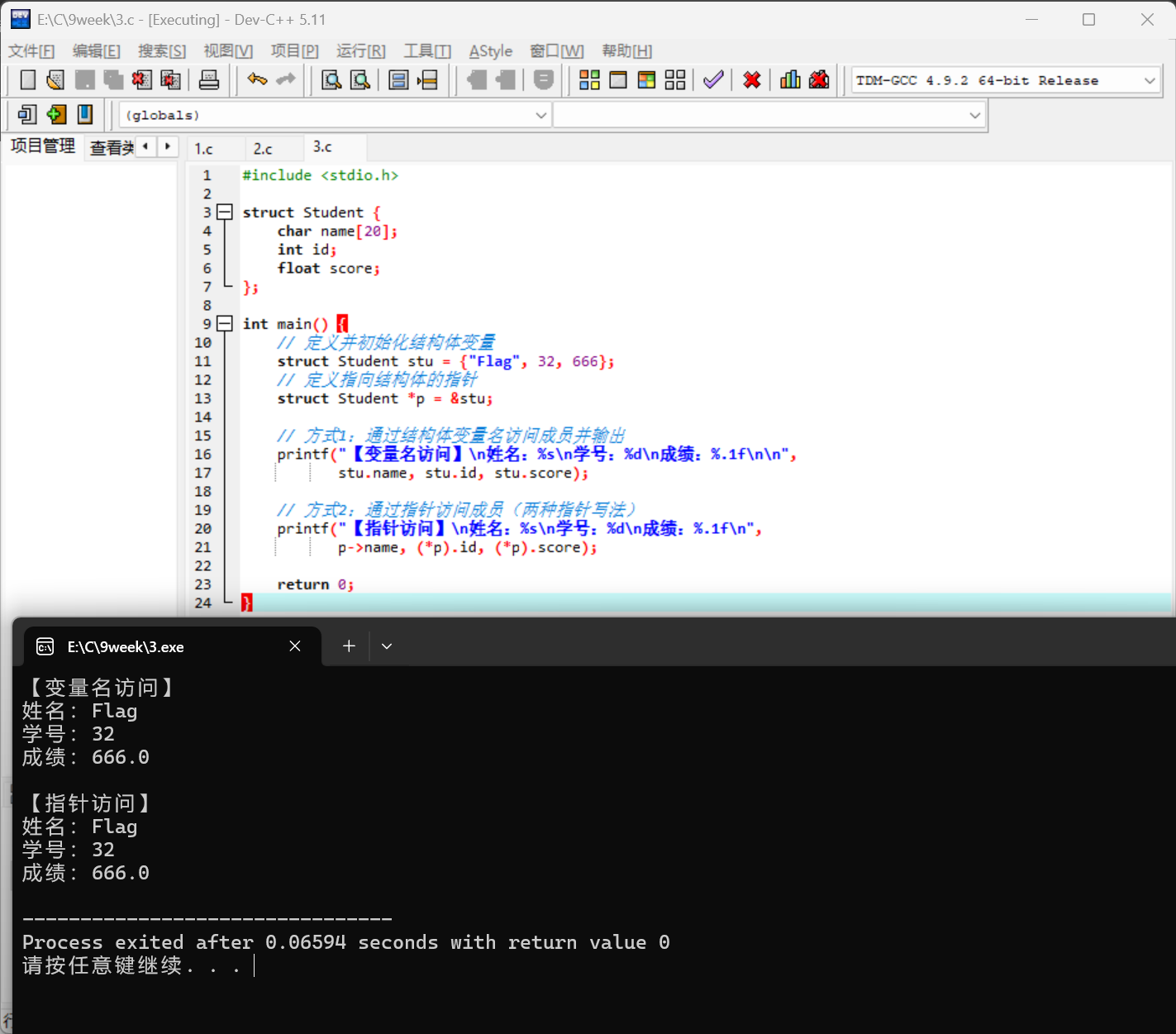The width and height of the screenshot is (1176, 1034).
Task: Collapse the struct Student code fold
Action: [224, 212]
